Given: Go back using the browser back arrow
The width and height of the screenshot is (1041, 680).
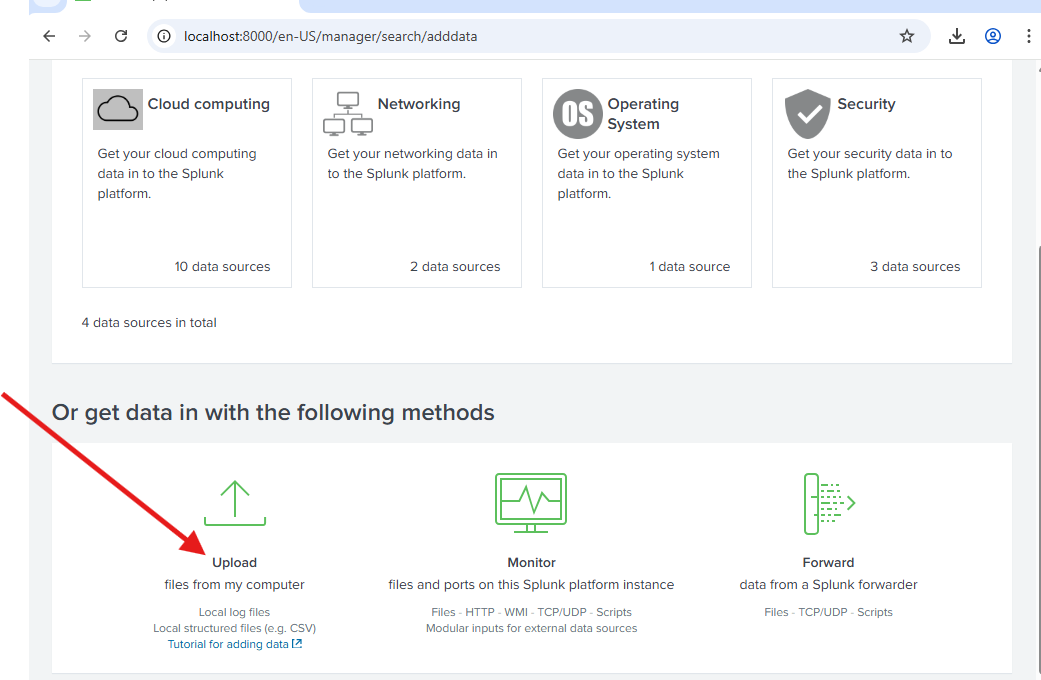Looking at the screenshot, I should click(x=49, y=36).
